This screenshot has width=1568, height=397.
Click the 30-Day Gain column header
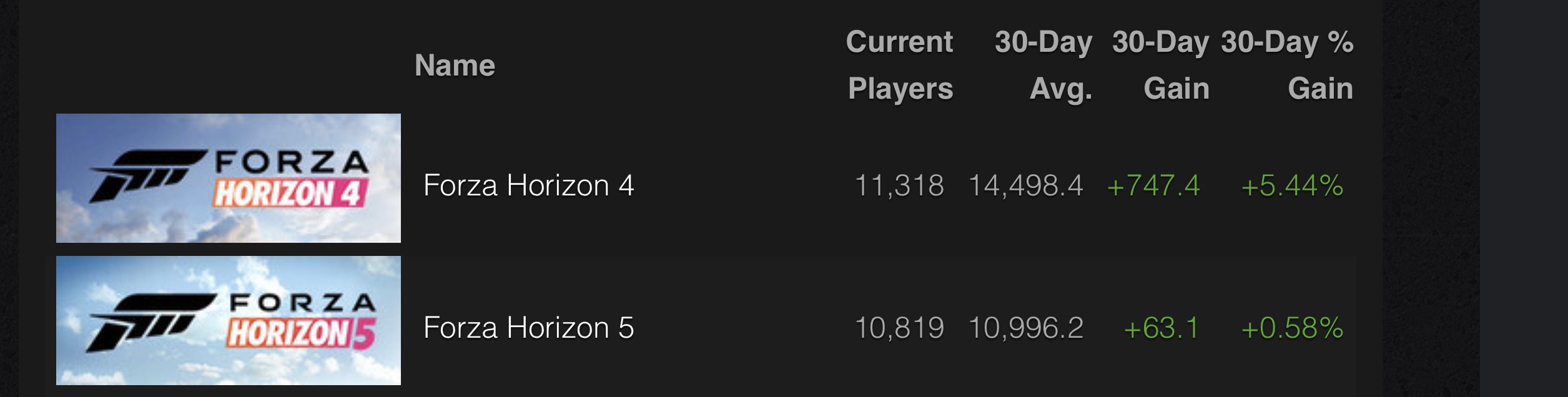click(1161, 66)
